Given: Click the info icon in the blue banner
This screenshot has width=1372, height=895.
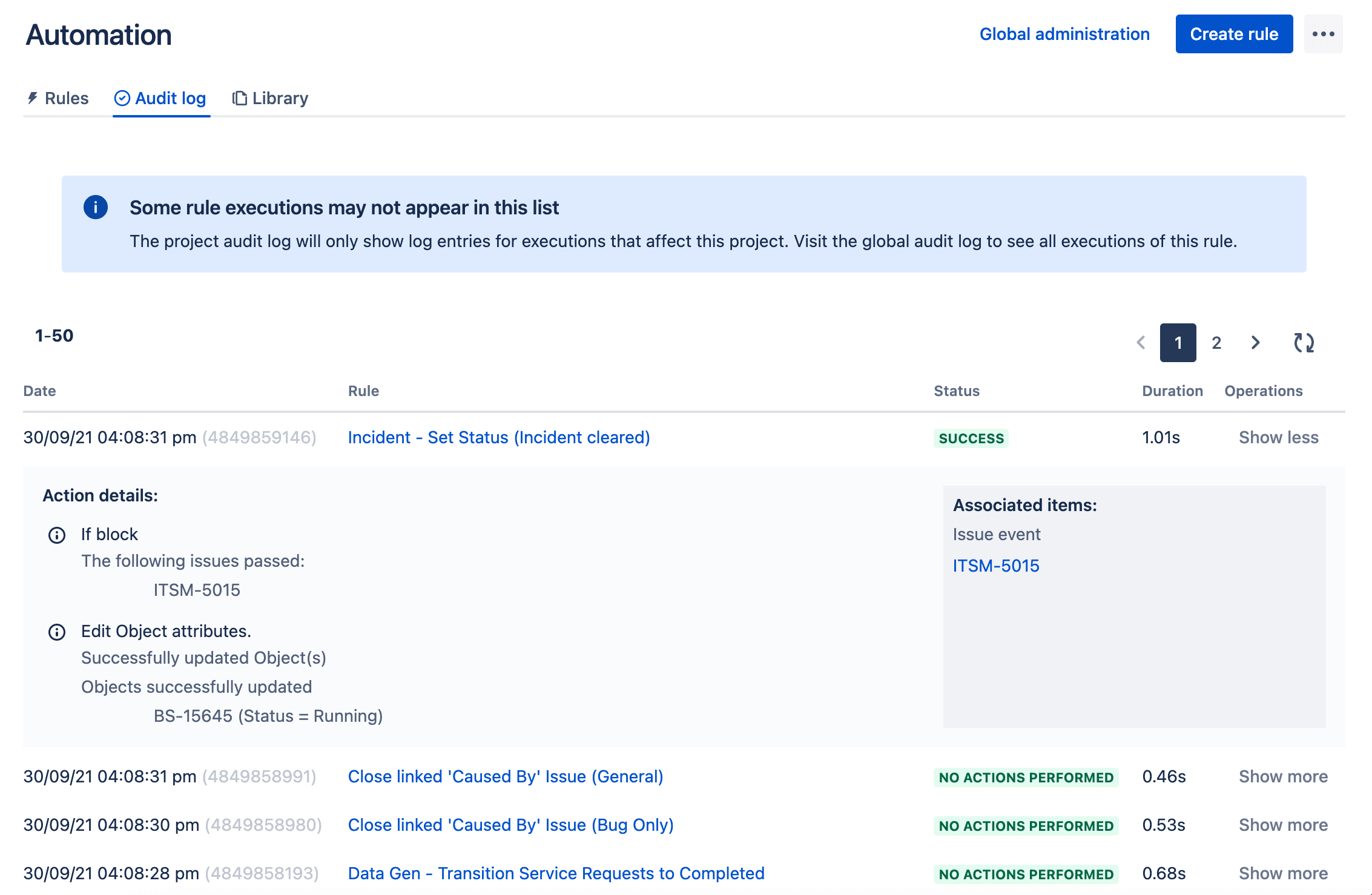Looking at the screenshot, I should coord(96,206).
